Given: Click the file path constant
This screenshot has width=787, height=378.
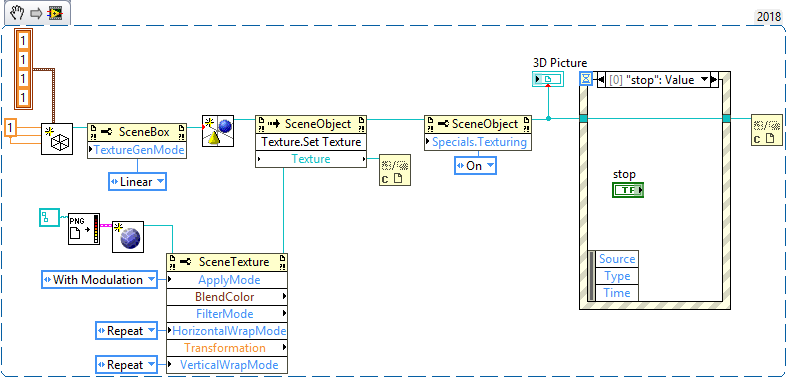Looking at the screenshot, I should pyautogui.click(x=49, y=217).
